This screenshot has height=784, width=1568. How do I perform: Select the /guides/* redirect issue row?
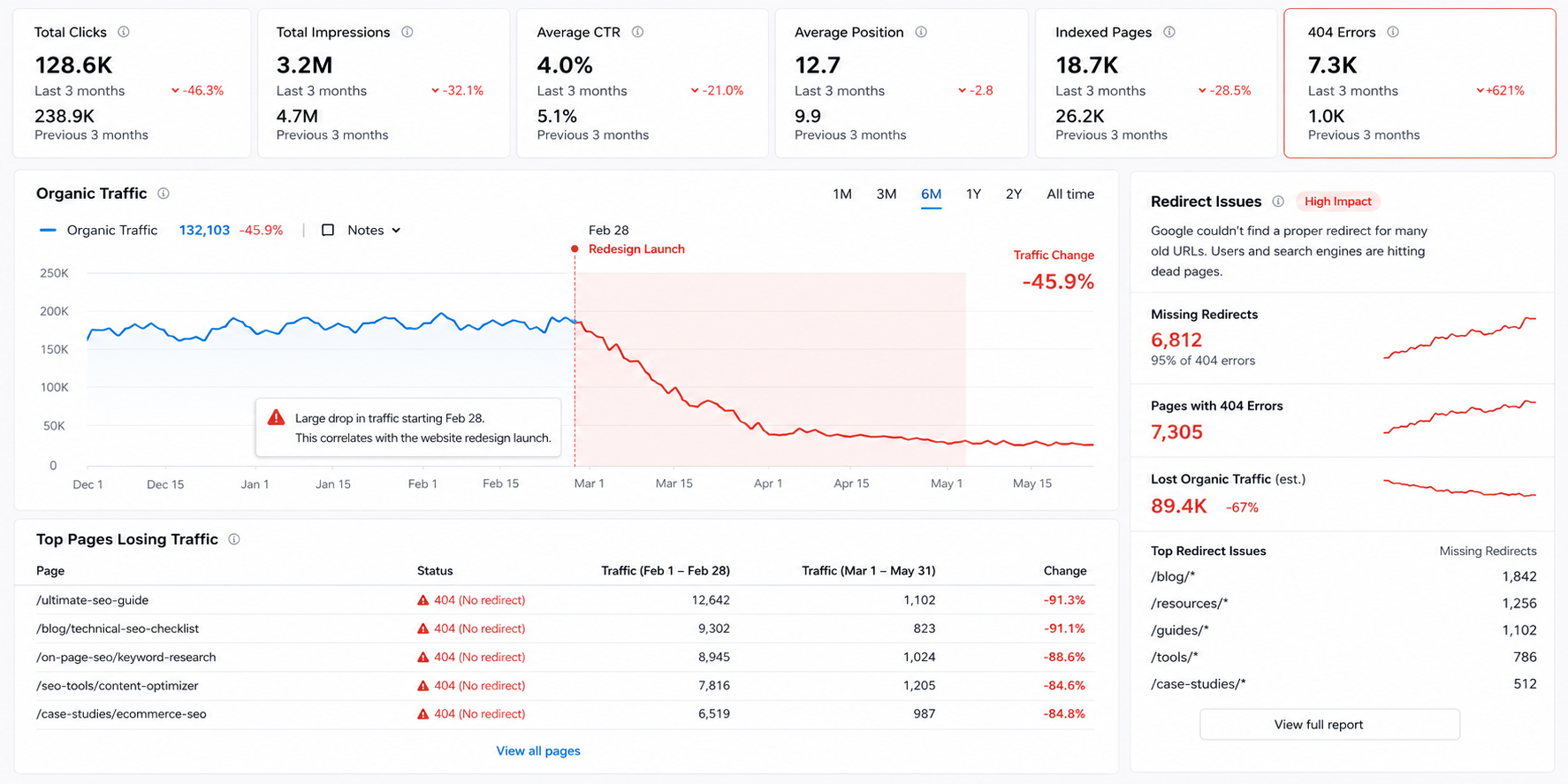click(x=1343, y=630)
